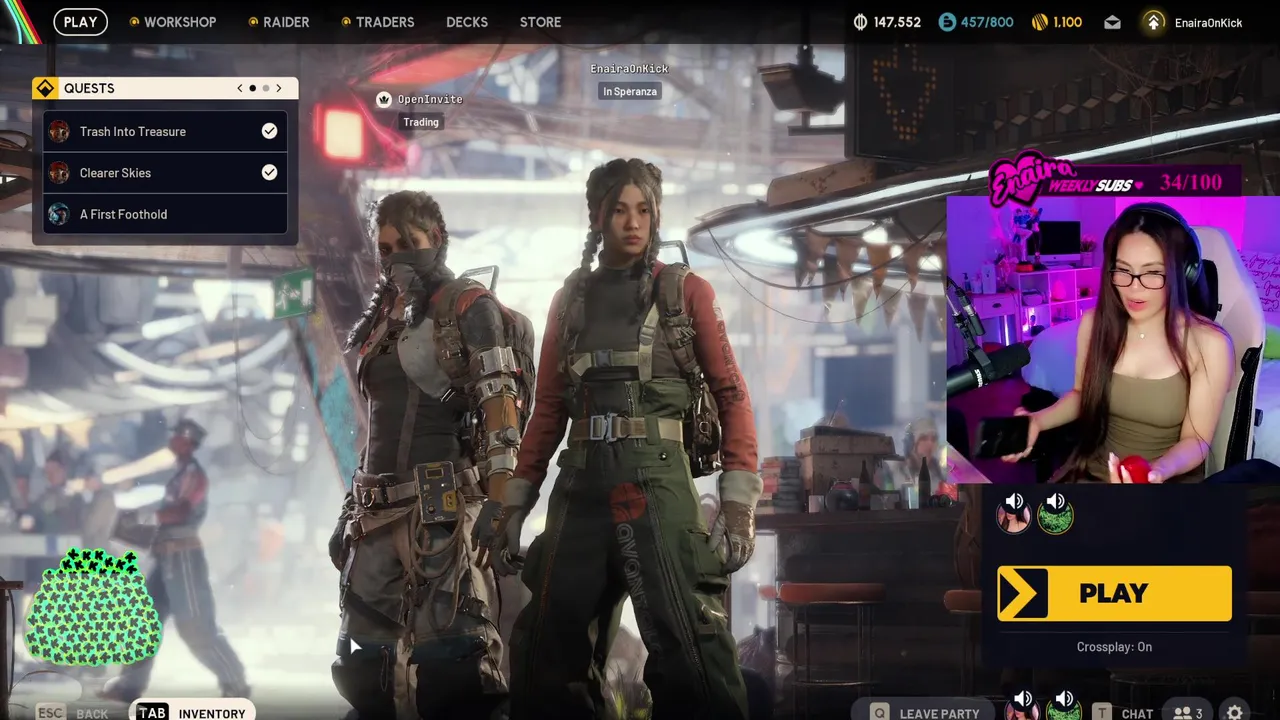Click the gold striped token icon beside 1.100

1039,22
